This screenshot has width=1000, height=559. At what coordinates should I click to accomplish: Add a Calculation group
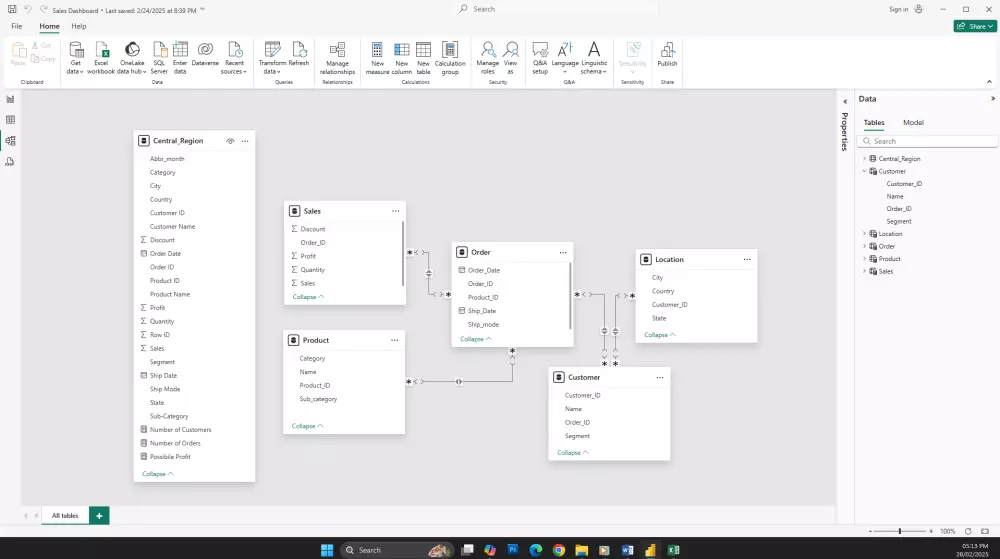click(x=450, y=58)
